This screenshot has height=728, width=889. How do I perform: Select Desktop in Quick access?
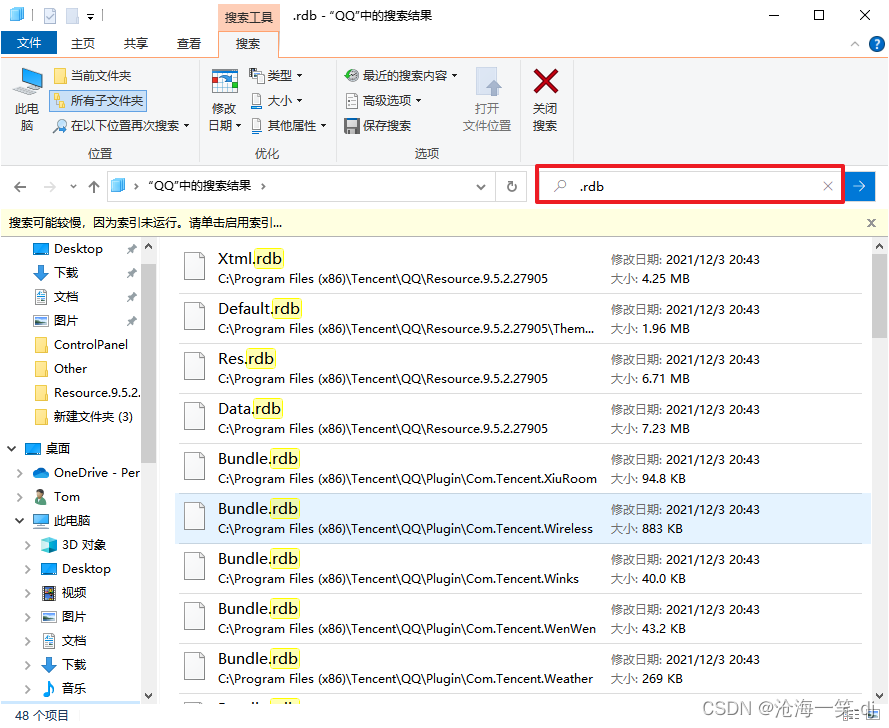pyautogui.click(x=78, y=249)
